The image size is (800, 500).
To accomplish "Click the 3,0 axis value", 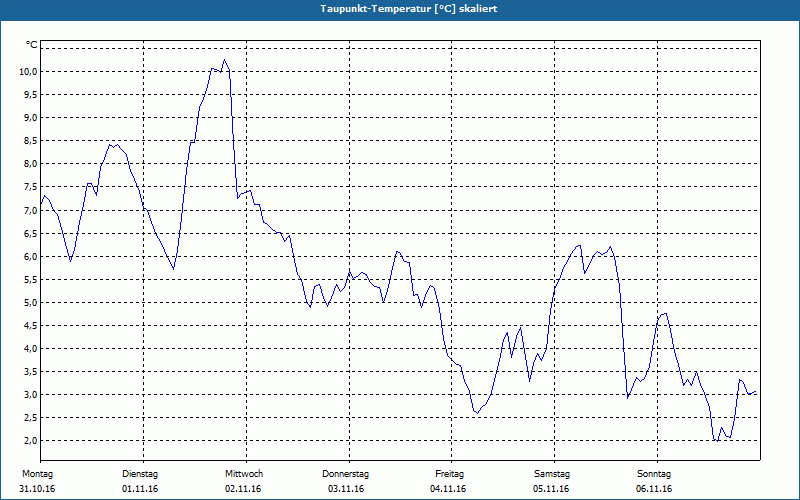I will (x=30, y=394).
